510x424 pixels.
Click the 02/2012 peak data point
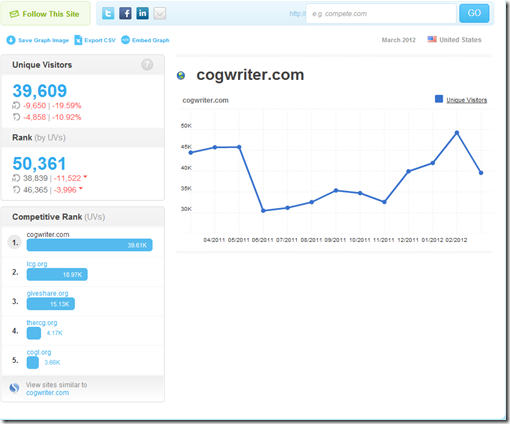[457, 133]
